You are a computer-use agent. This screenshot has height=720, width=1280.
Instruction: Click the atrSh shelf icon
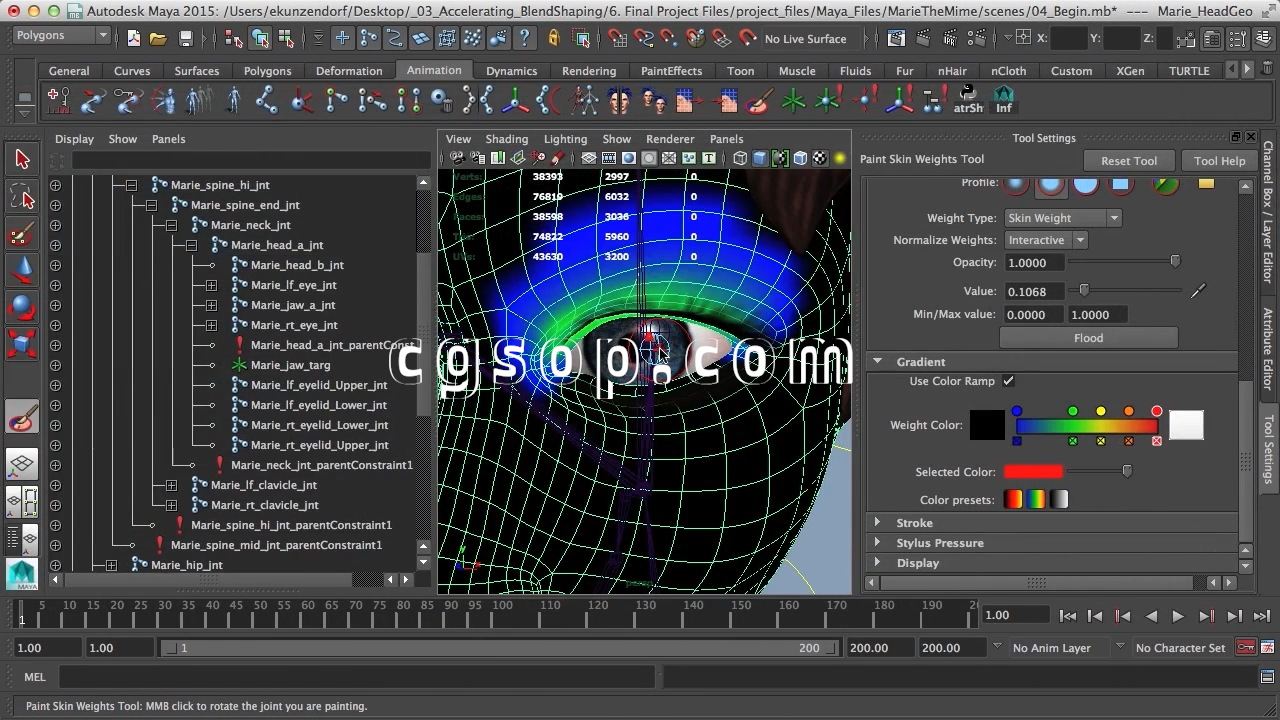[x=968, y=101]
